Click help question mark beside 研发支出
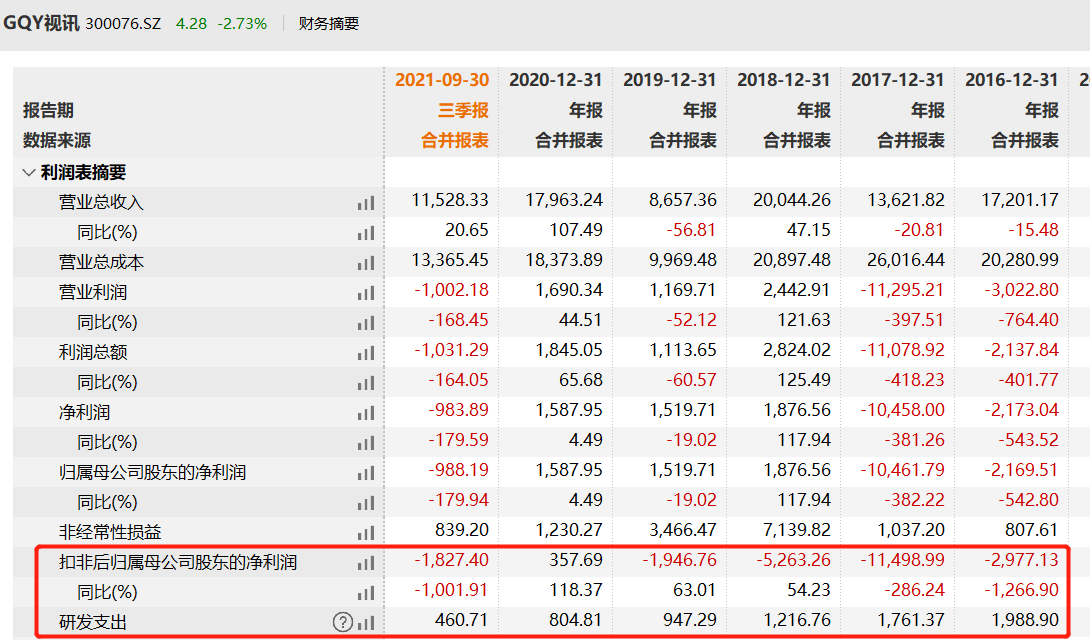Screen dimensions: 1090x640 [343, 622]
